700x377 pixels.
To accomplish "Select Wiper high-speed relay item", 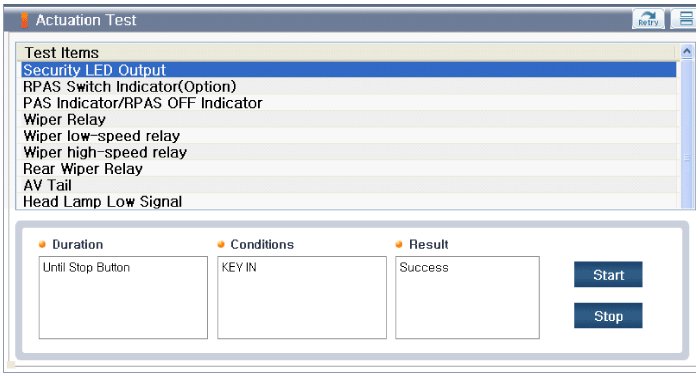I will (x=349, y=152).
